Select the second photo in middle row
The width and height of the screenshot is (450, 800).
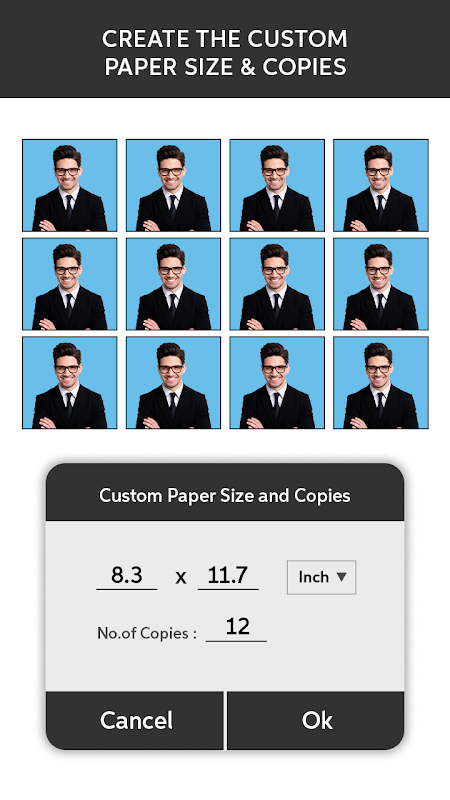[173, 284]
